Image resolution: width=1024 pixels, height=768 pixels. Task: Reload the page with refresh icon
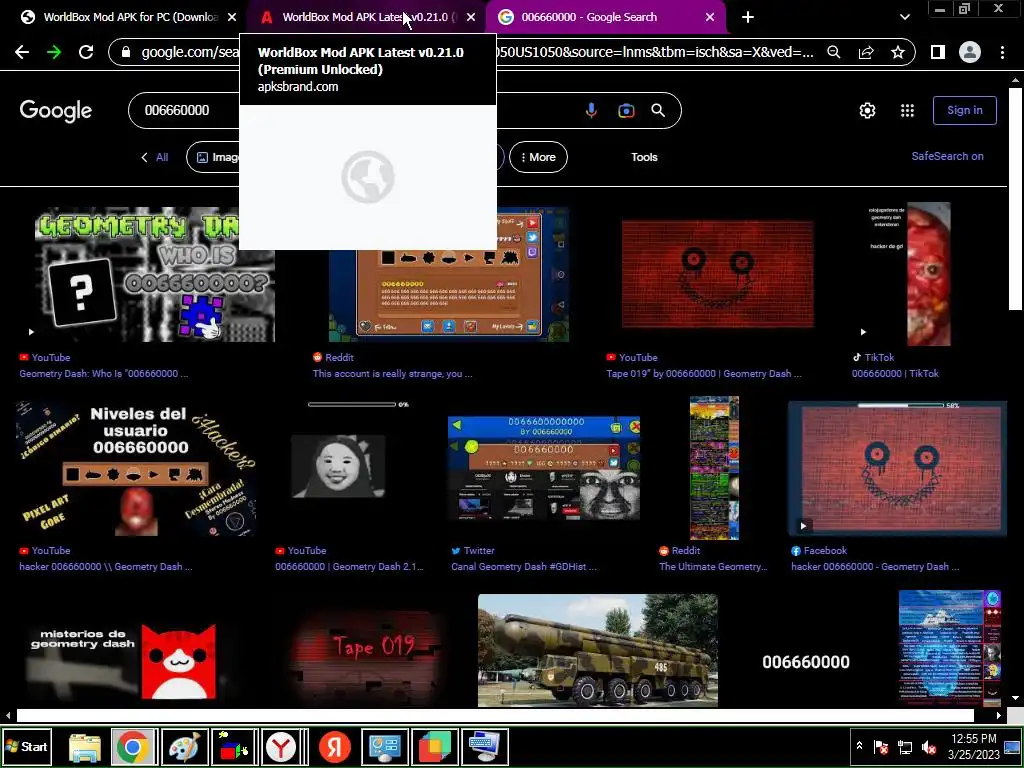(x=86, y=52)
